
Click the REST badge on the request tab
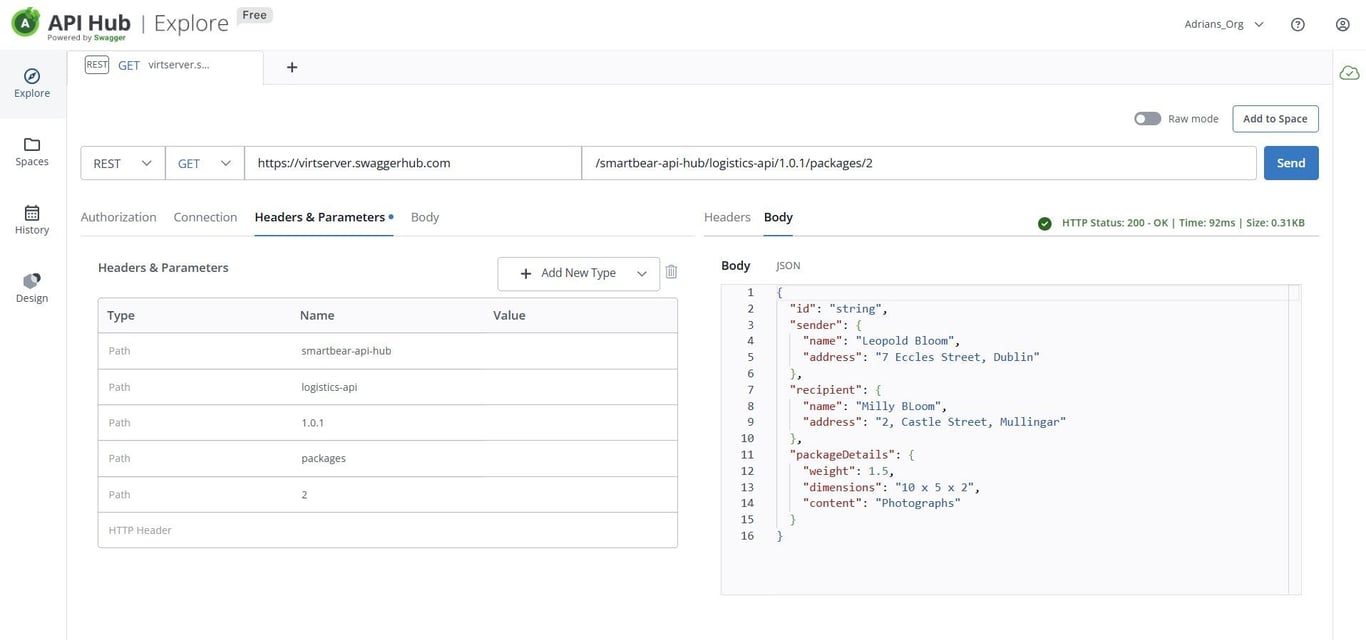97,64
